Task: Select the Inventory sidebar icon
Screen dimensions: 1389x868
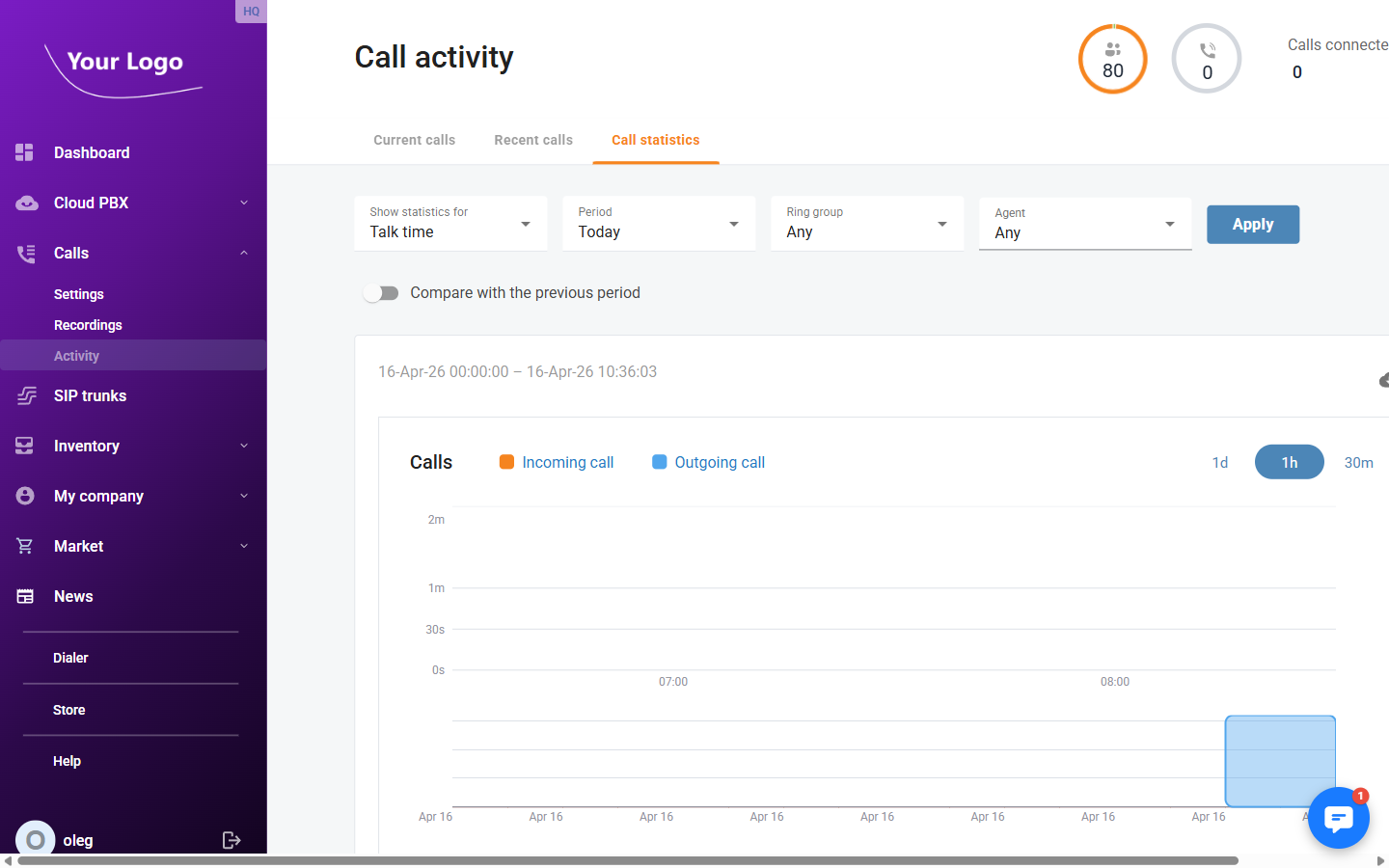Action: coord(24,446)
